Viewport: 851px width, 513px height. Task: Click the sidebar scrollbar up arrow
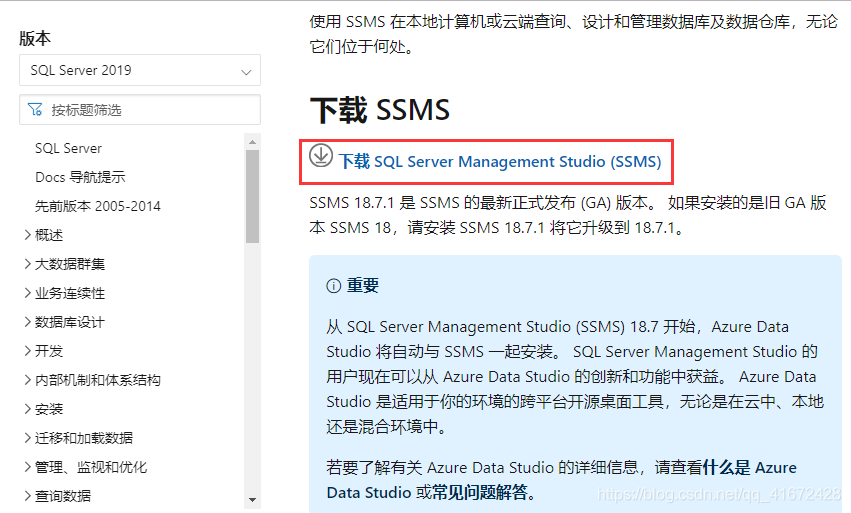(x=252, y=142)
